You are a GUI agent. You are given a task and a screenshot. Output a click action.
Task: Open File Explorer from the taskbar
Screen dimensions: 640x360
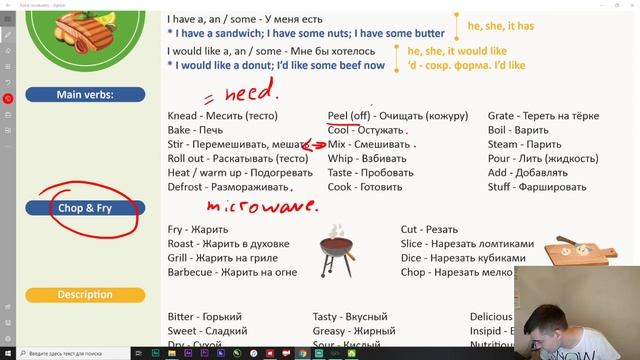click(x=172, y=353)
